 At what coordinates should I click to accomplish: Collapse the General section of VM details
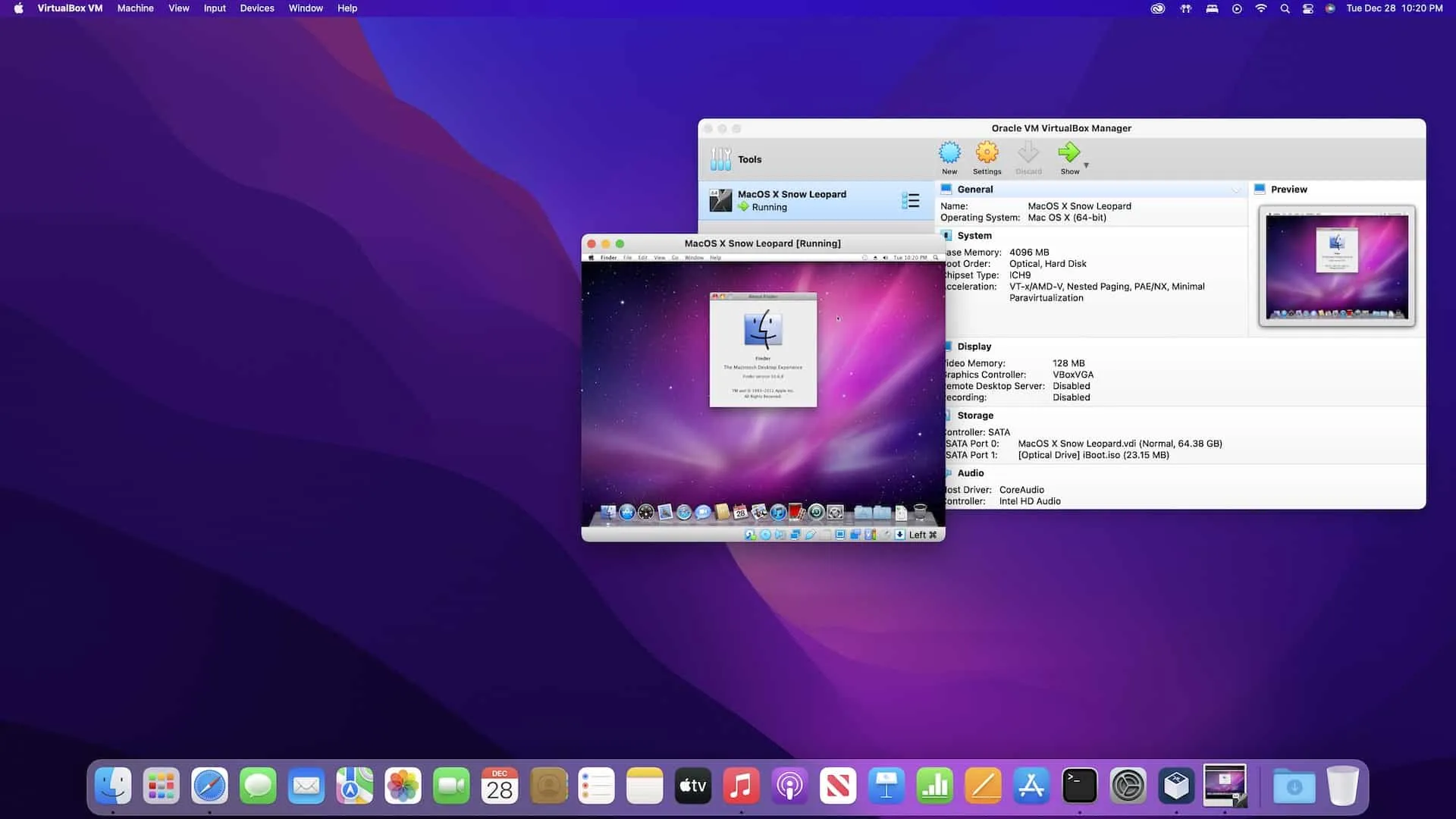pyautogui.click(x=1237, y=190)
